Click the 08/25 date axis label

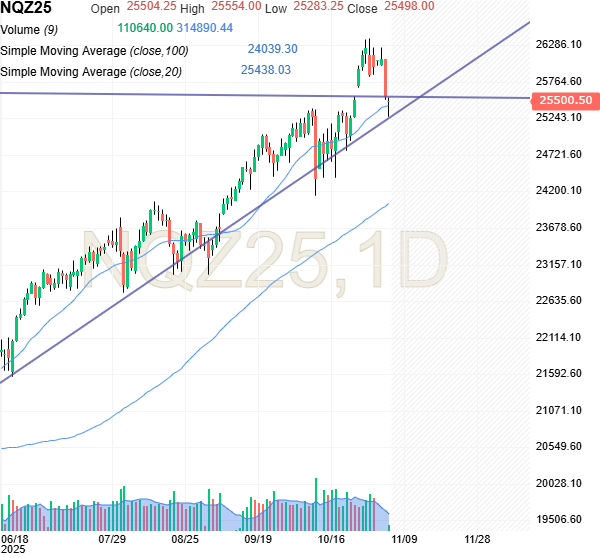click(x=185, y=538)
